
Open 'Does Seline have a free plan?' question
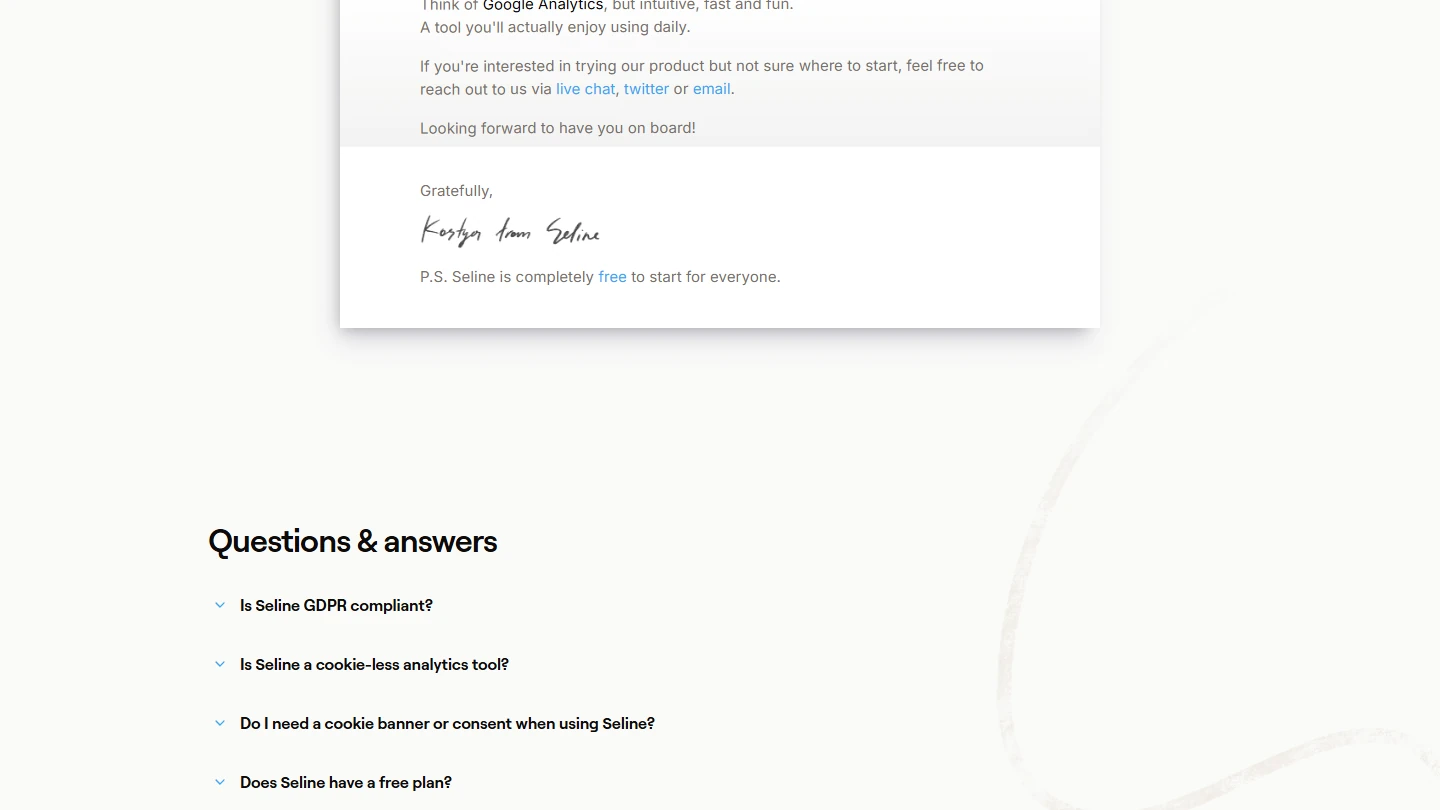[x=346, y=782]
